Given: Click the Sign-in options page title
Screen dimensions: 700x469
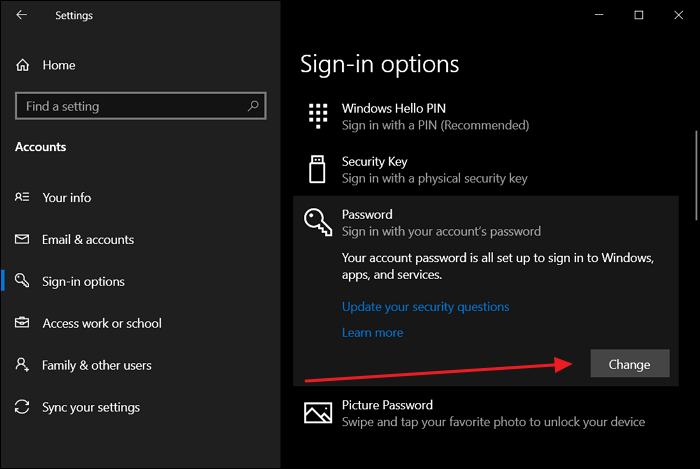Looking at the screenshot, I should pyautogui.click(x=379, y=64).
